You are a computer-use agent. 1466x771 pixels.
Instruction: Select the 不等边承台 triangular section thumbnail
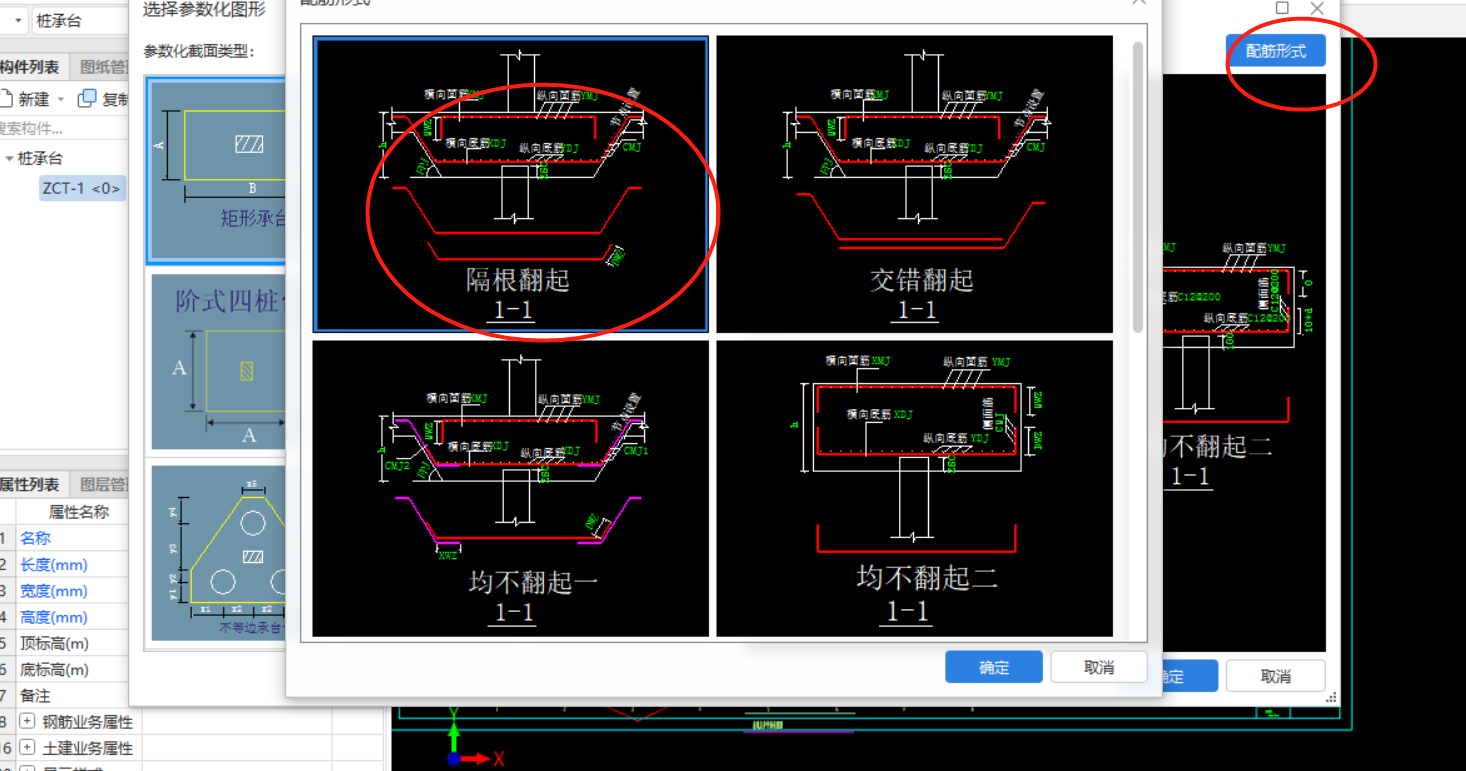[218, 553]
